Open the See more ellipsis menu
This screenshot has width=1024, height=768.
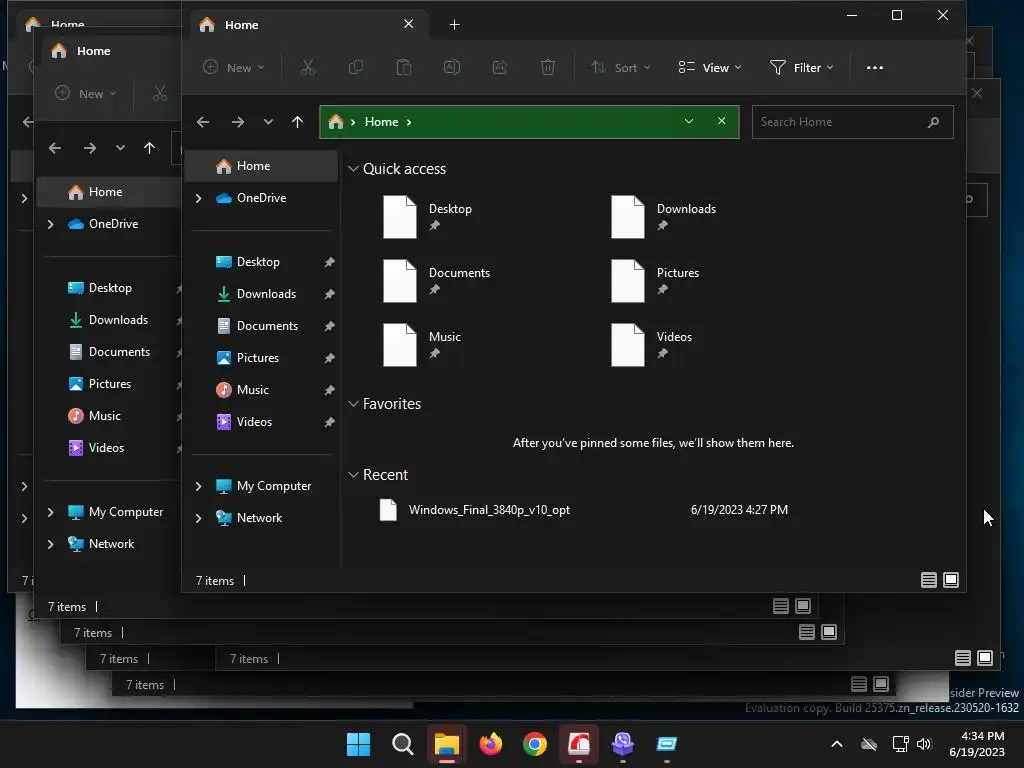click(874, 67)
